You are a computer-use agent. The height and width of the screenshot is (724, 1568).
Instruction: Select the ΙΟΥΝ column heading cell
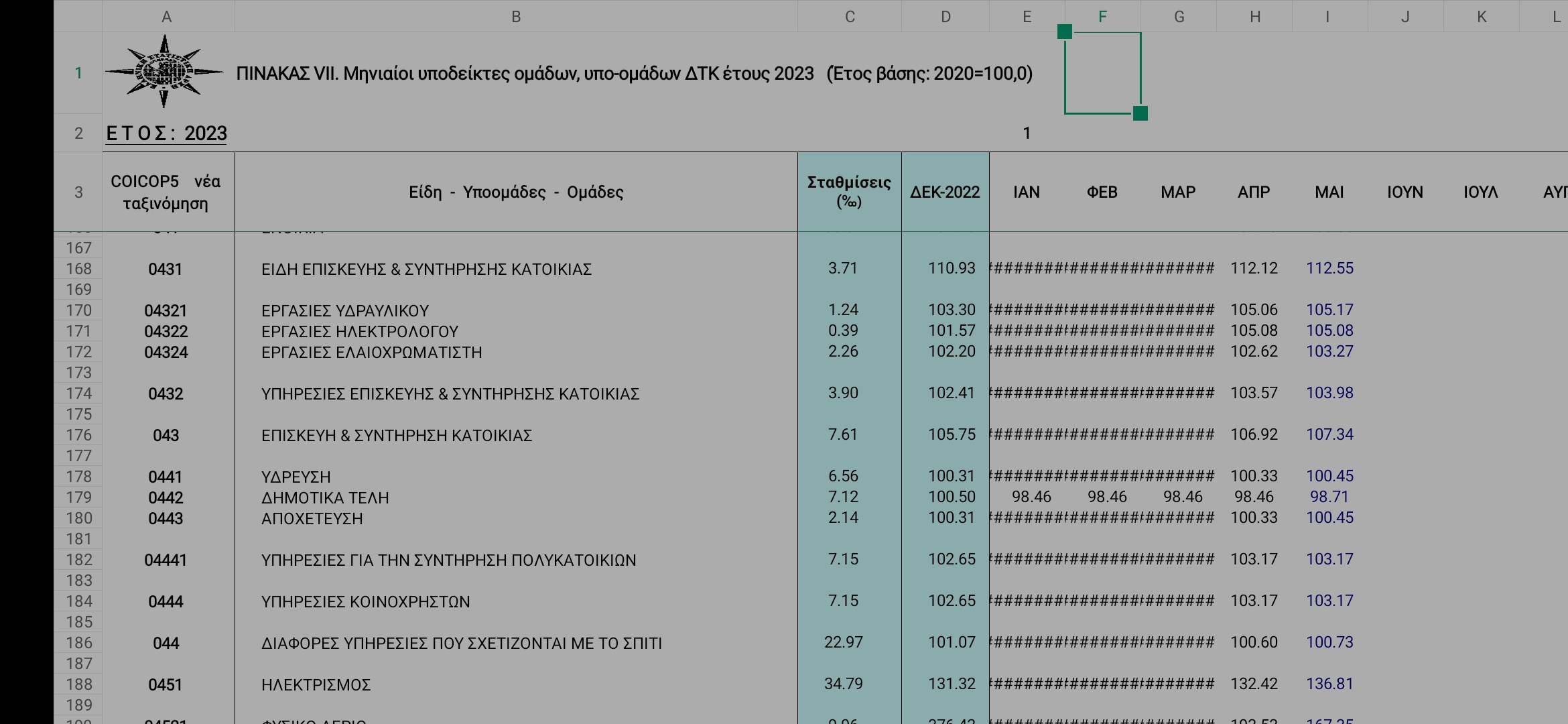click(1404, 192)
